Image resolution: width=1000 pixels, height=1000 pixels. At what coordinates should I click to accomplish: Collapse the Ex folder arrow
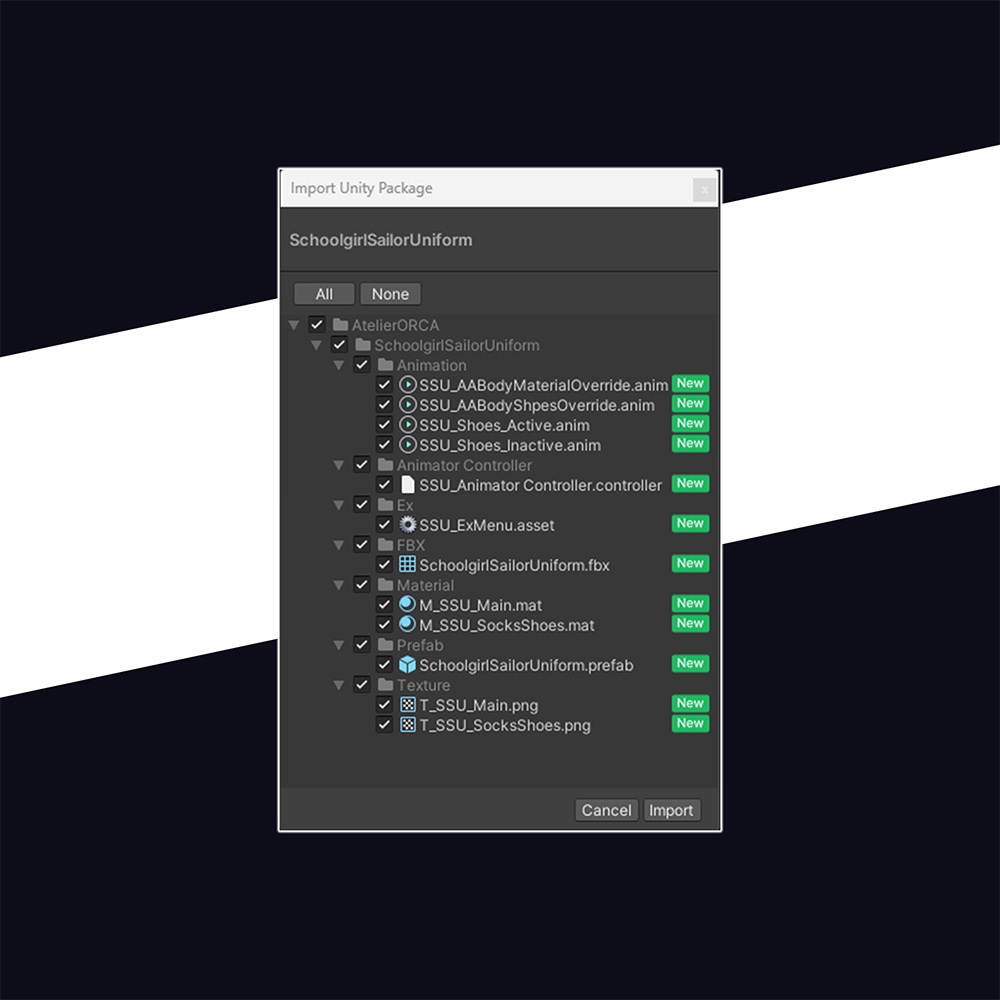339,505
